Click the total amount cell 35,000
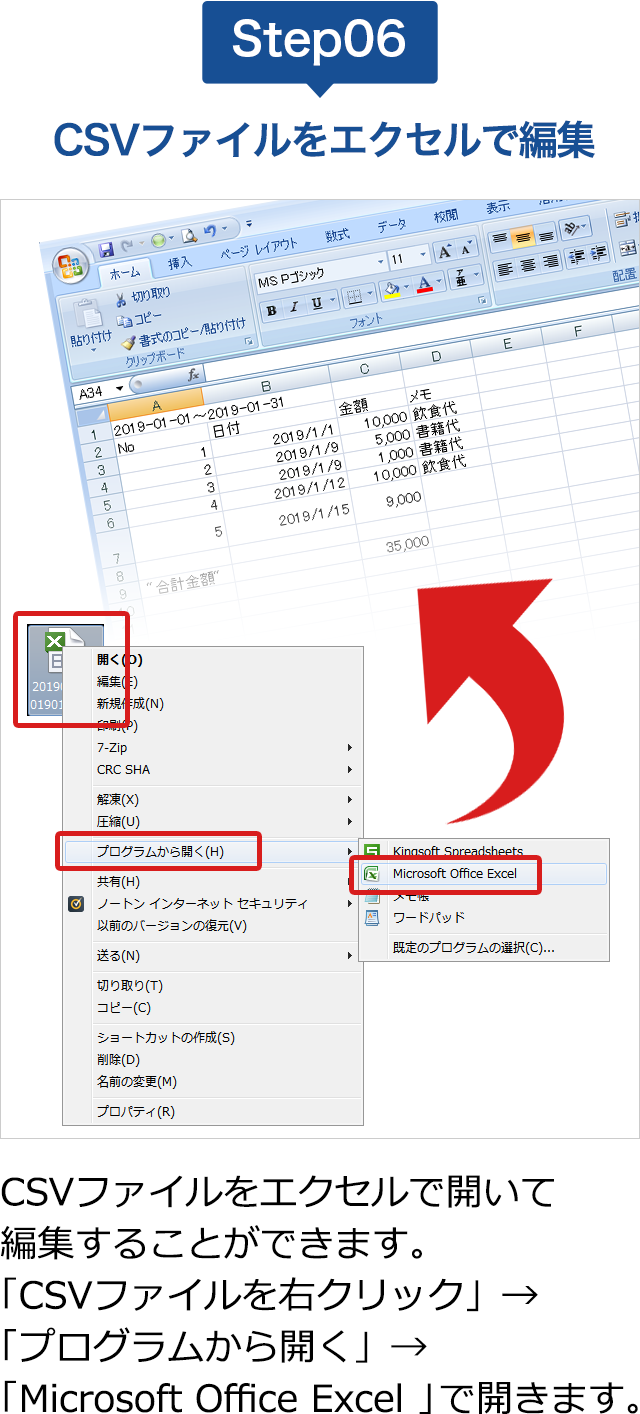640x1414 pixels. [408, 544]
